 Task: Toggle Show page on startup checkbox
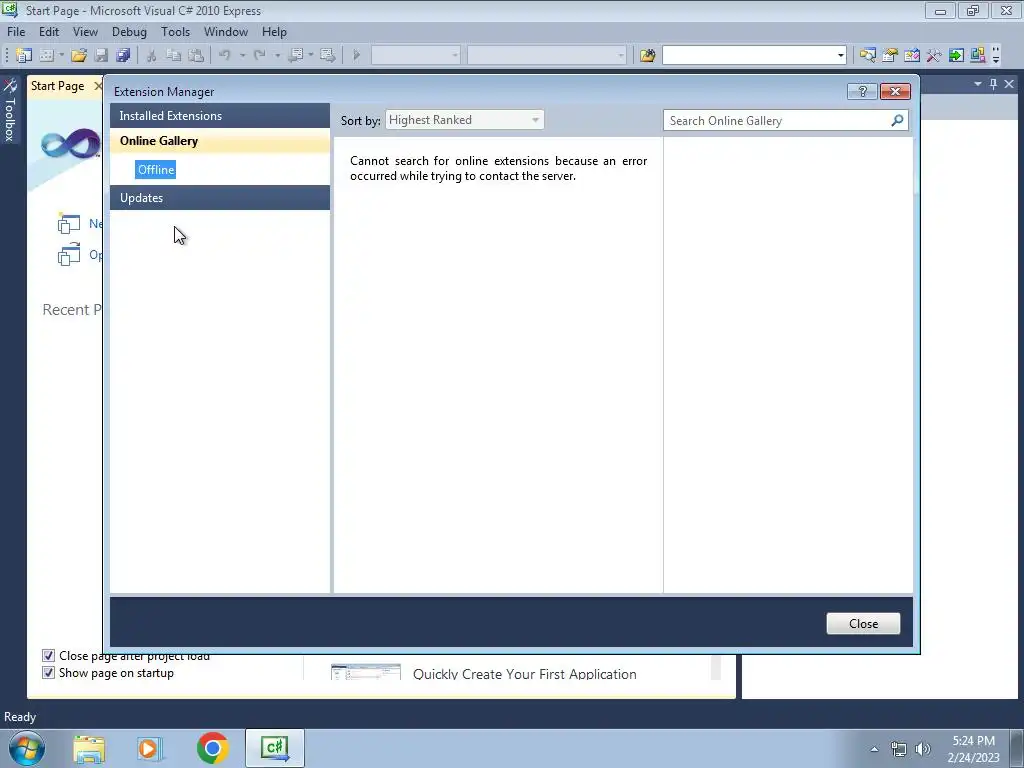(48, 673)
